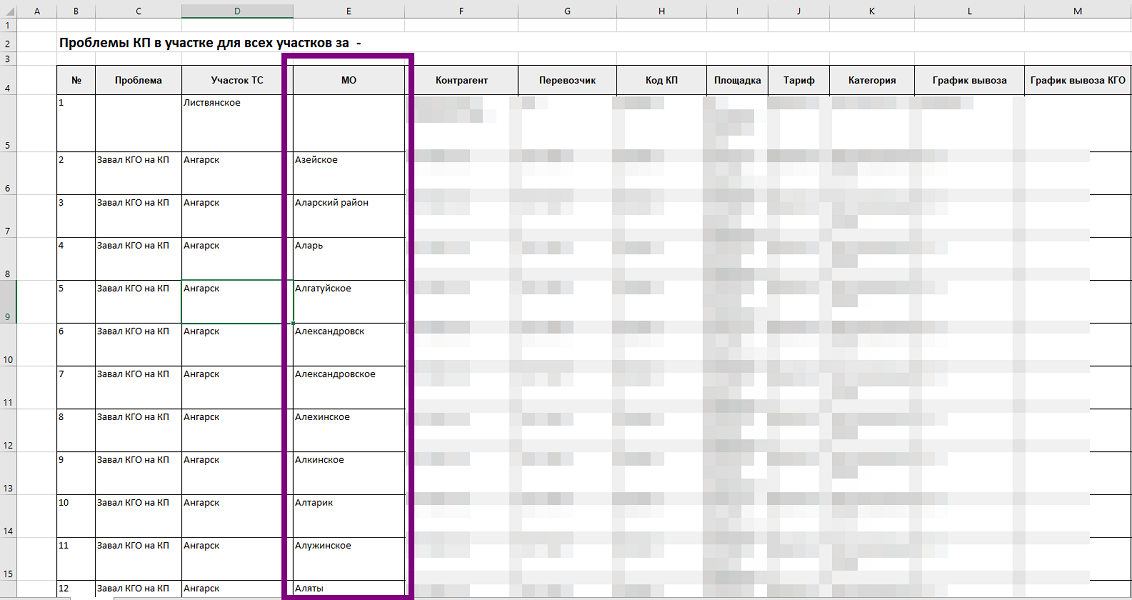Click the Перевозчик header cell
The width and height of the screenshot is (1132, 600).
coord(567,80)
